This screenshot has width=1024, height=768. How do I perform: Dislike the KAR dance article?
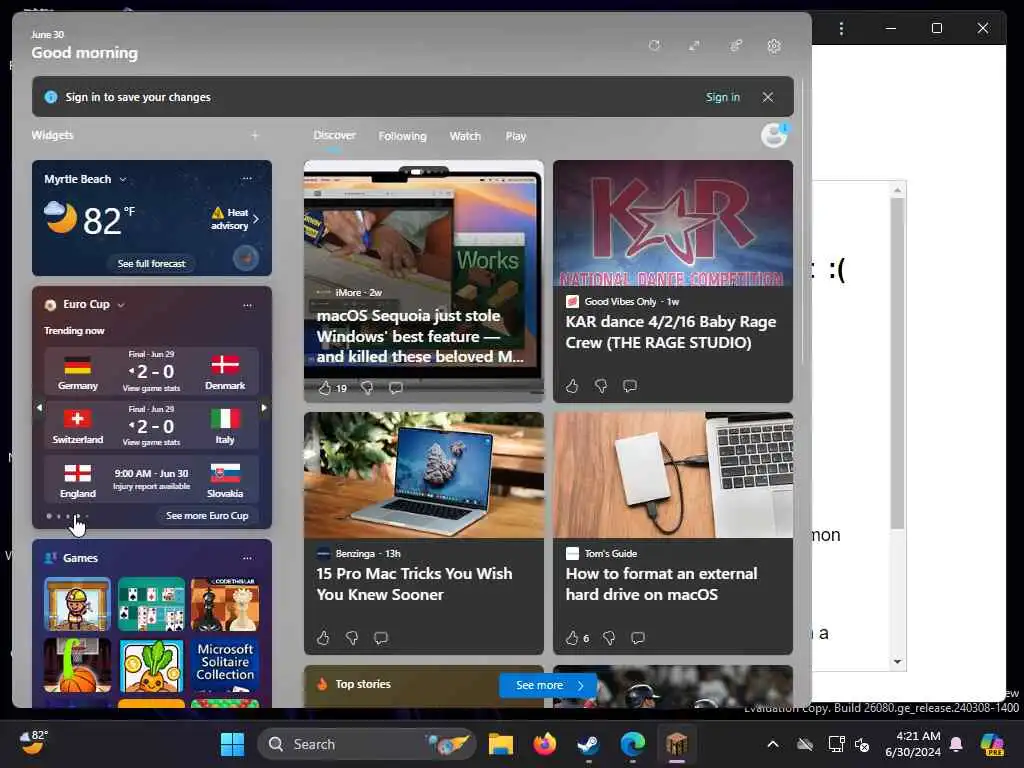click(x=601, y=386)
